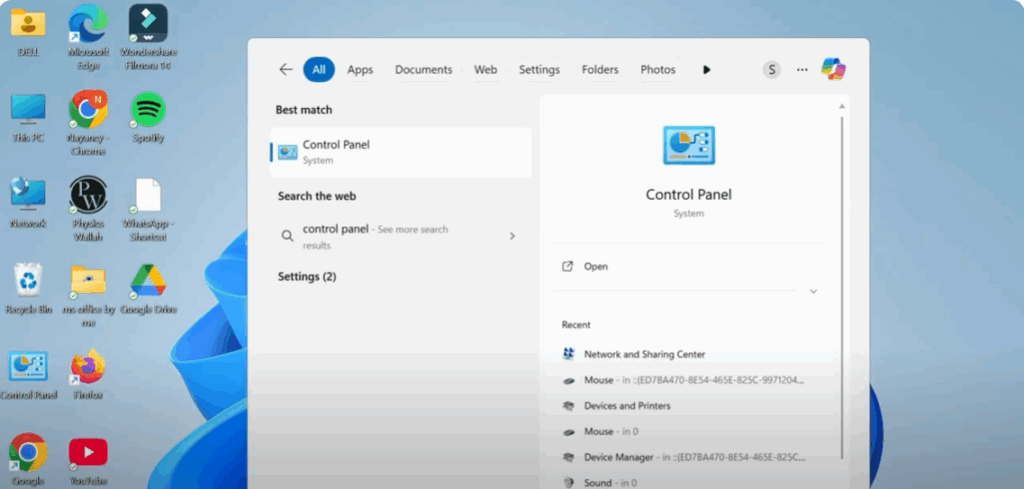Click Open for Control Panel

point(596,267)
